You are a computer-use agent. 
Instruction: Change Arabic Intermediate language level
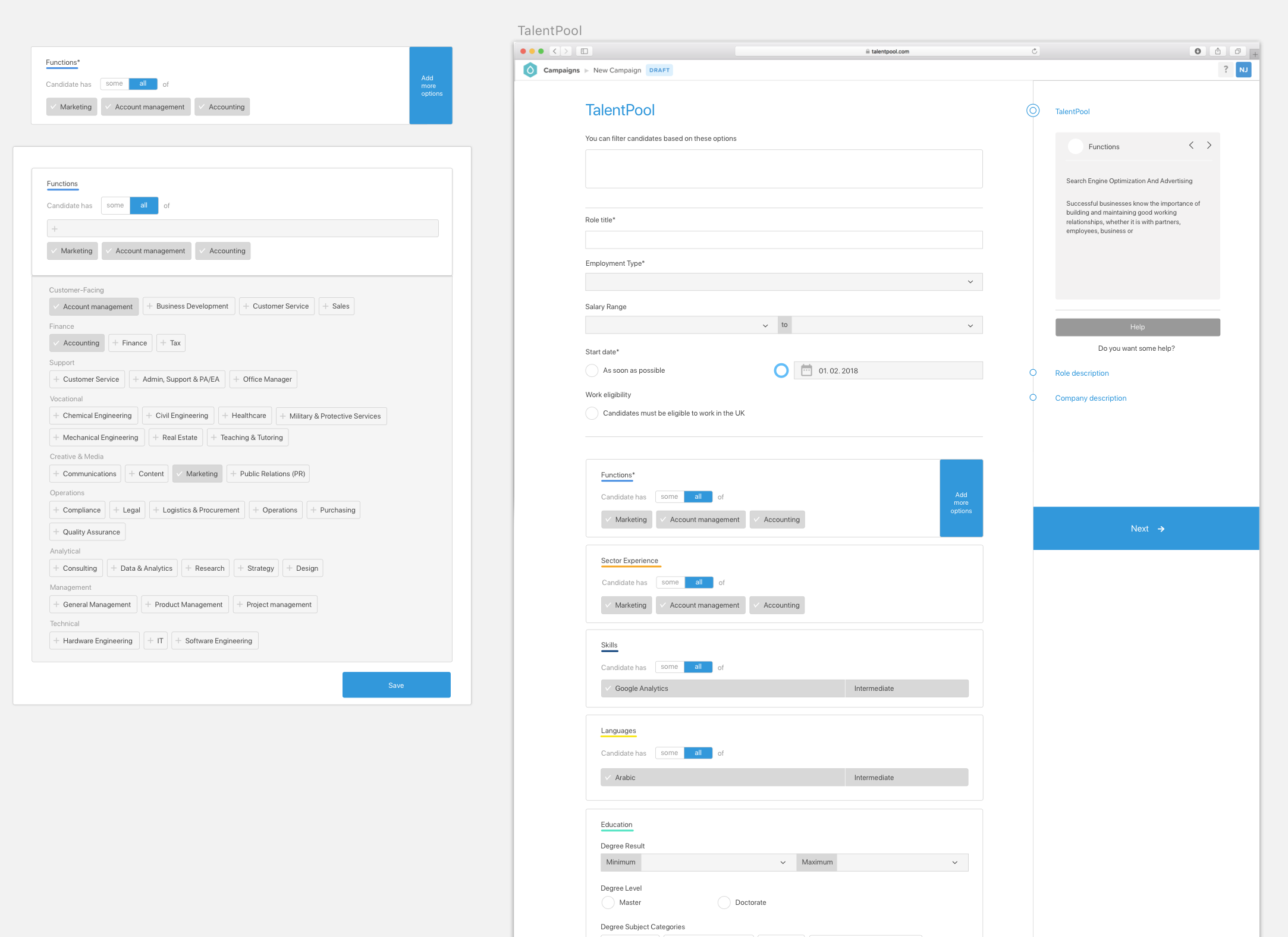tap(906, 778)
